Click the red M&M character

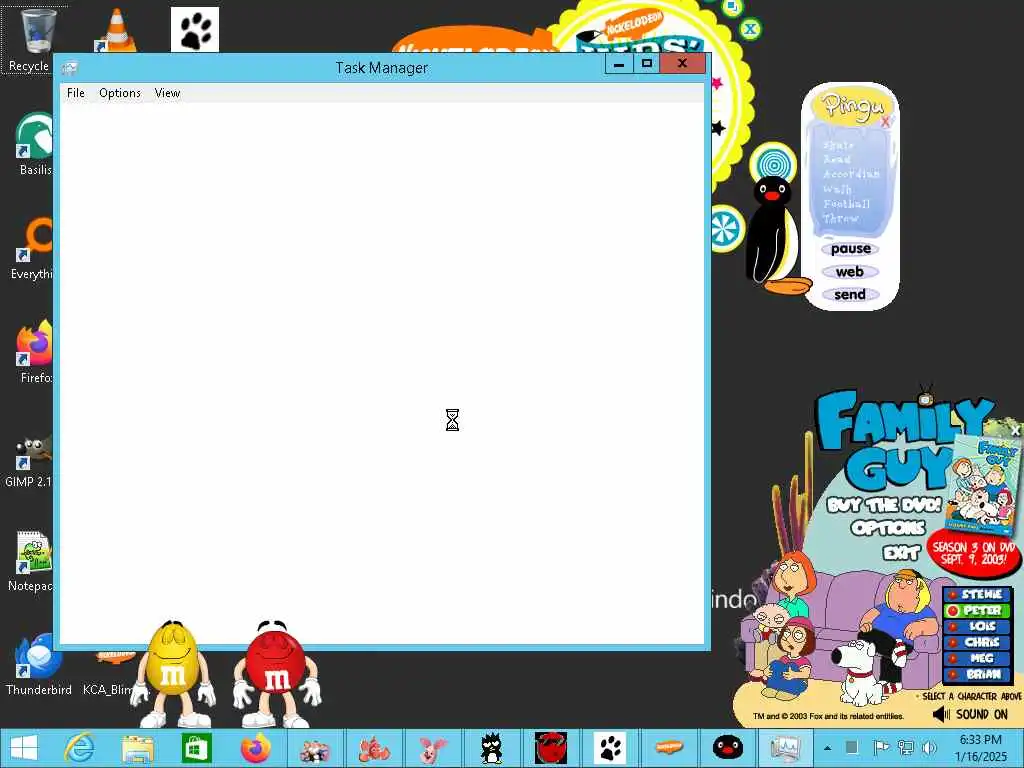(276, 673)
